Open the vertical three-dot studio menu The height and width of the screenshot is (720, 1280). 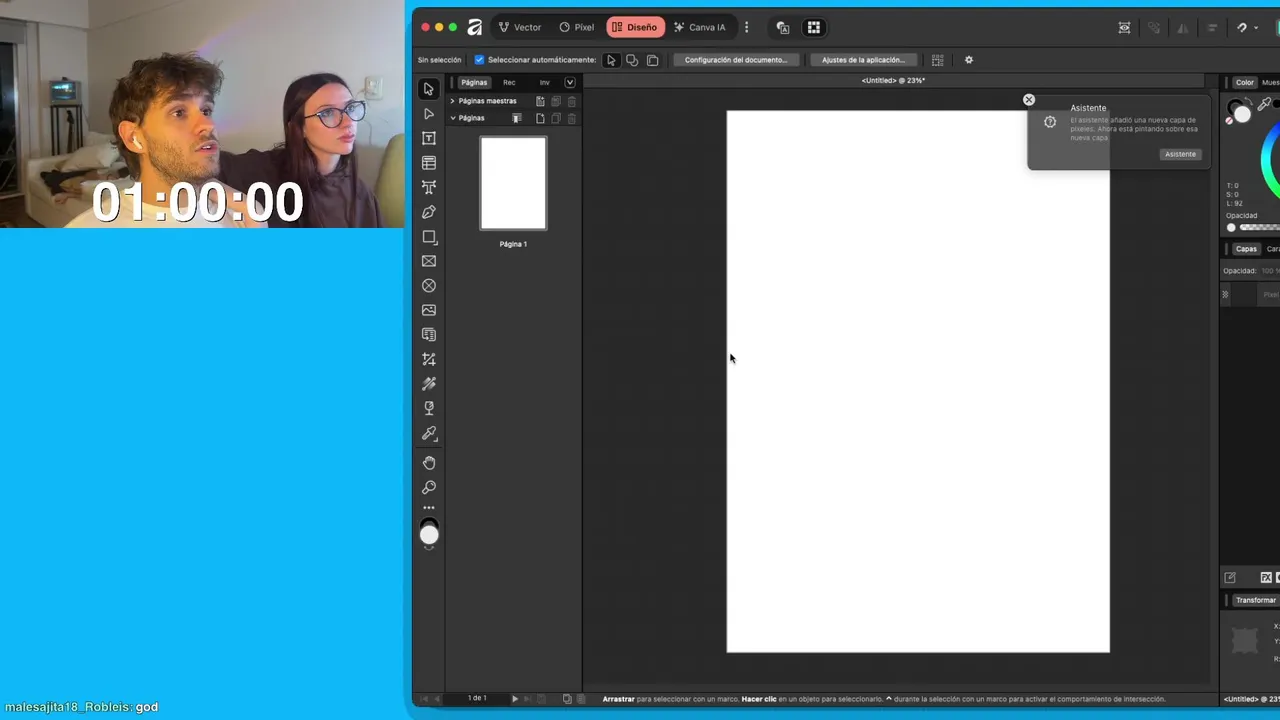coord(746,27)
